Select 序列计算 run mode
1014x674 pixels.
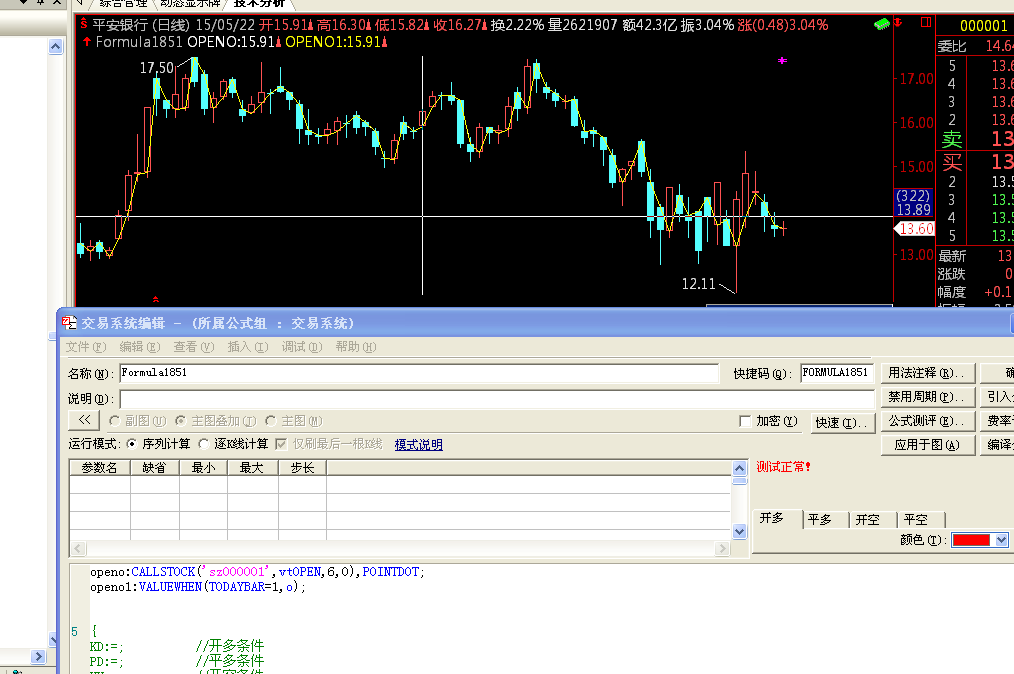pos(132,444)
